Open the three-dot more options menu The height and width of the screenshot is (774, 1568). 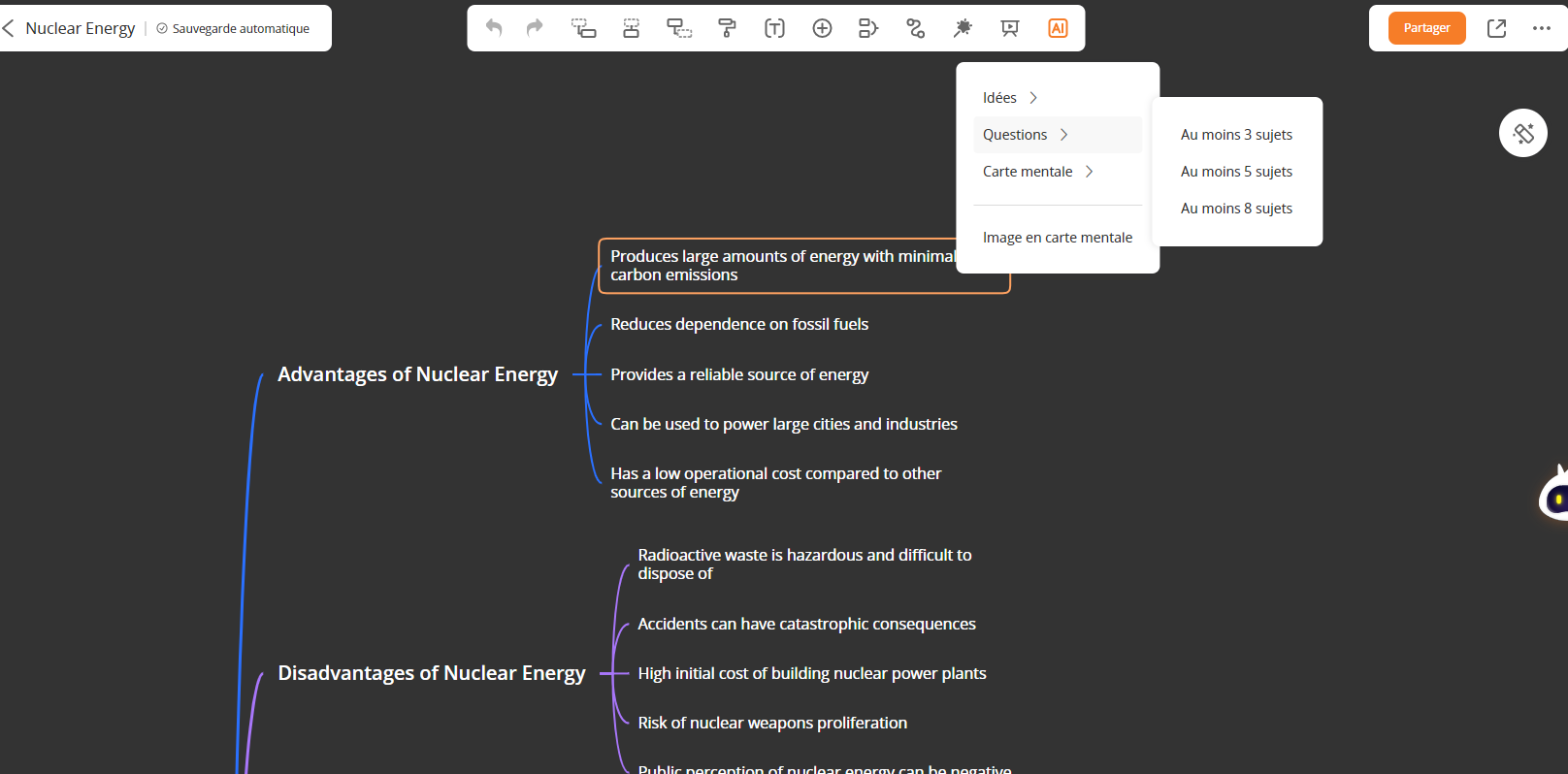[x=1541, y=28]
